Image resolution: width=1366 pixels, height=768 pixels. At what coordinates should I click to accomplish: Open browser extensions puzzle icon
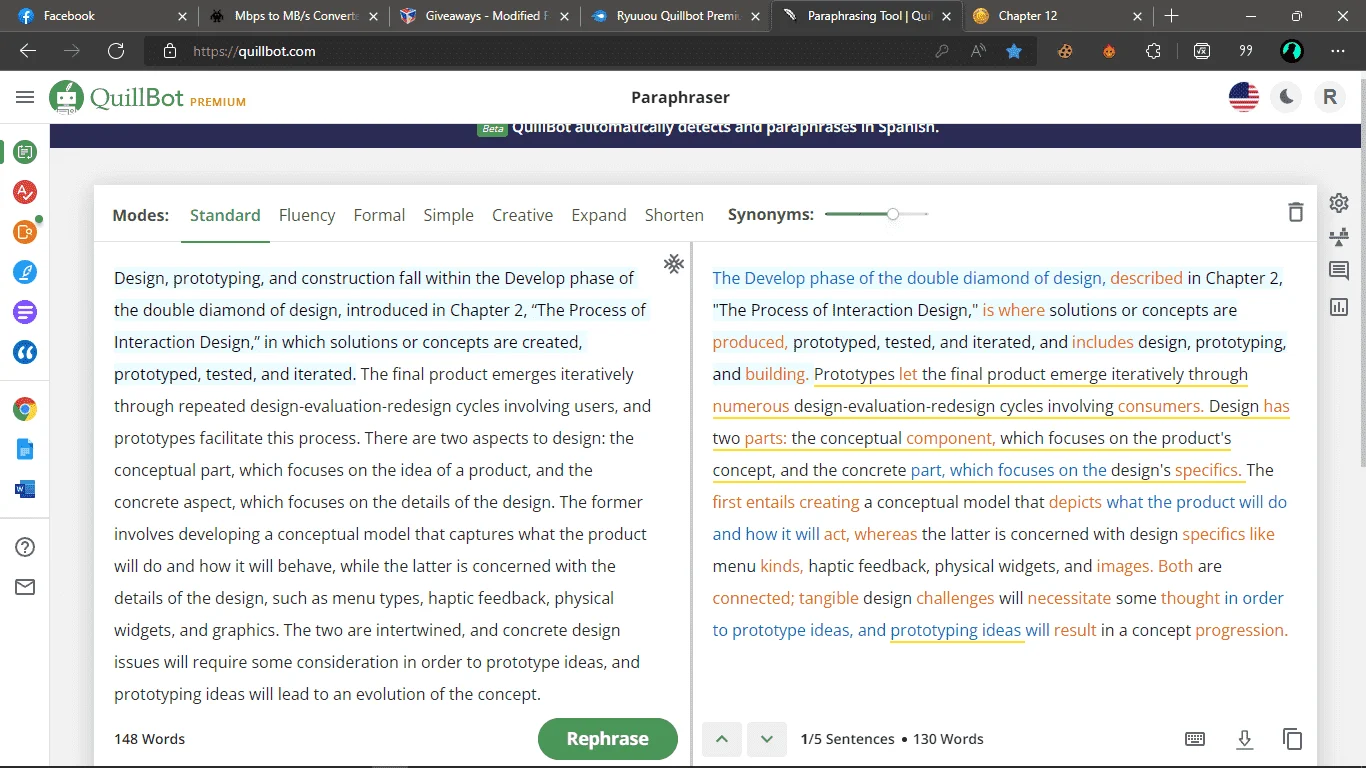[x=1154, y=51]
